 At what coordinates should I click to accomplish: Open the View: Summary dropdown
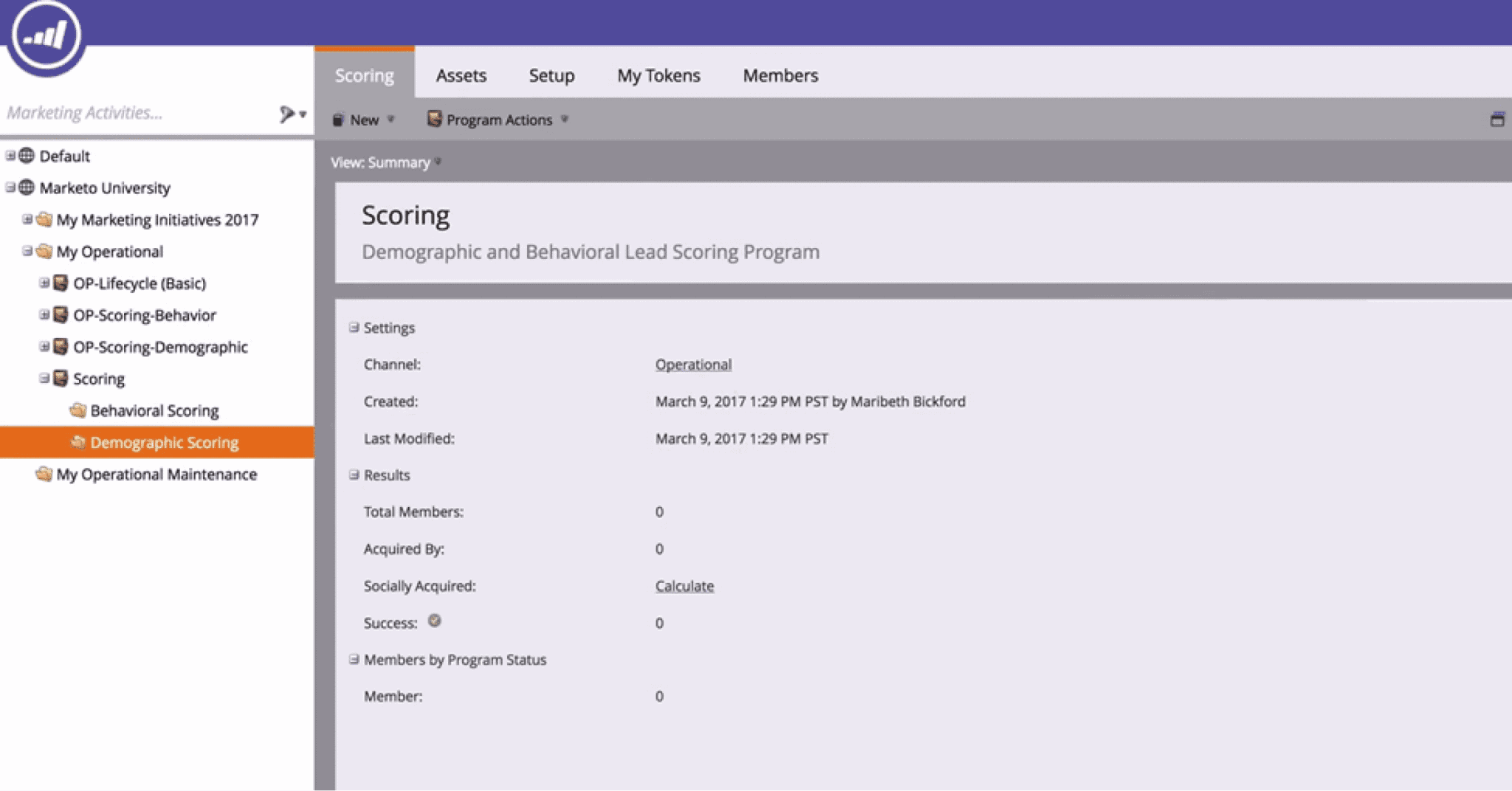tap(385, 162)
